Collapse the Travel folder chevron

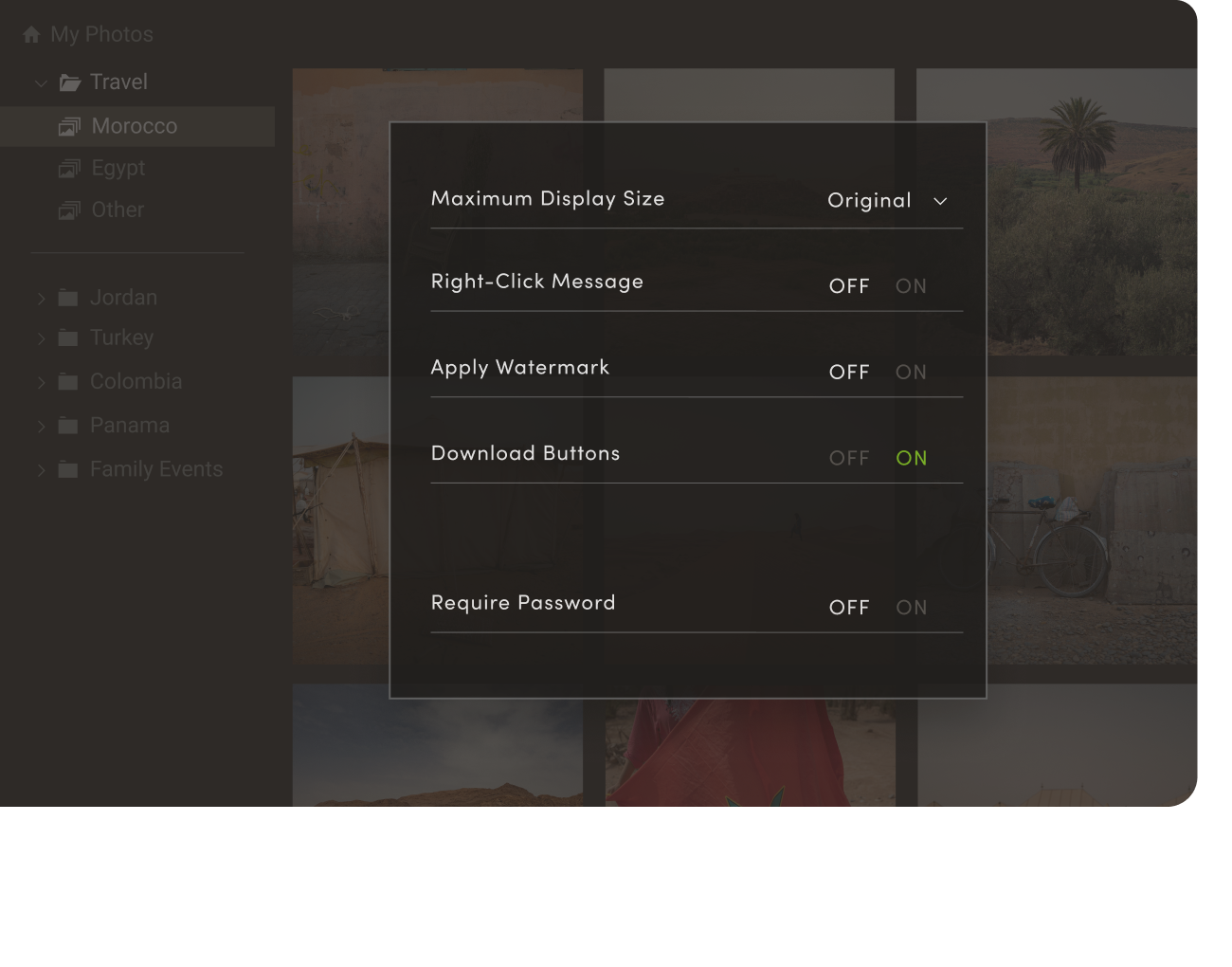[41, 82]
